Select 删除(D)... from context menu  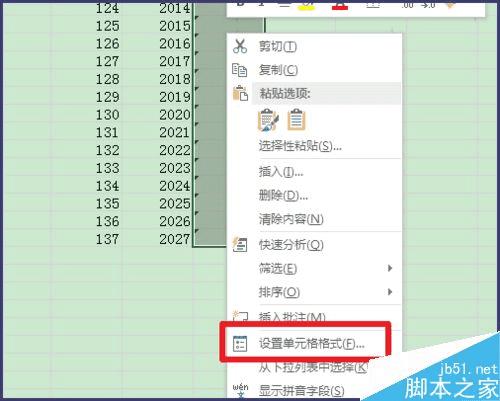point(283,195)
